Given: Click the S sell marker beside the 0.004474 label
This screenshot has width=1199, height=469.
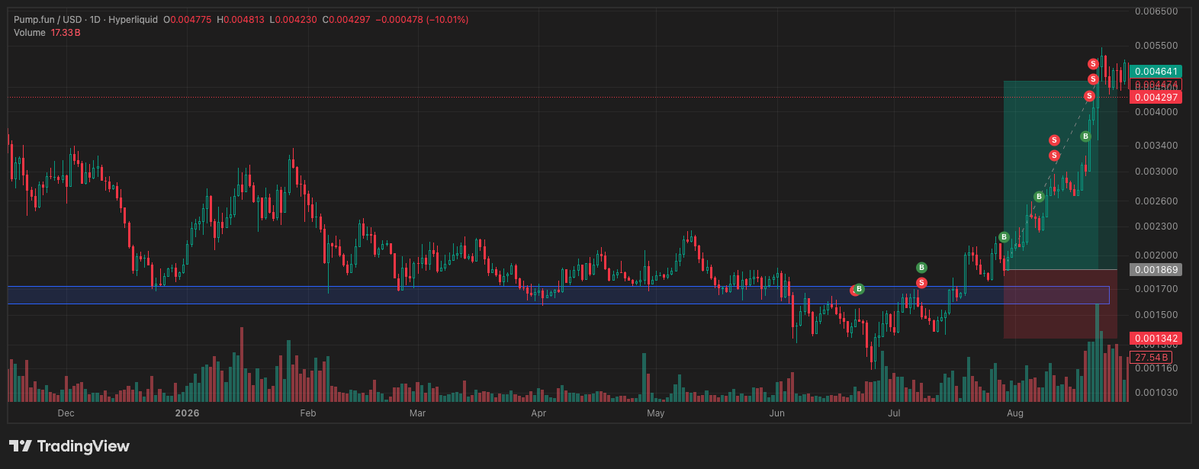Looking at the screenshot, I should click(x=1093, y=80).
